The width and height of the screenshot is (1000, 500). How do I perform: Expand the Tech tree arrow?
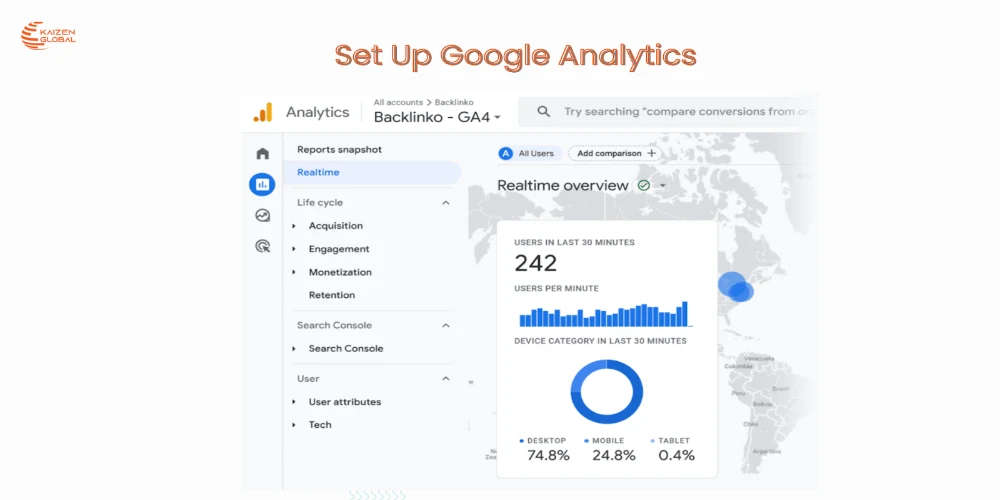[294, 425]
